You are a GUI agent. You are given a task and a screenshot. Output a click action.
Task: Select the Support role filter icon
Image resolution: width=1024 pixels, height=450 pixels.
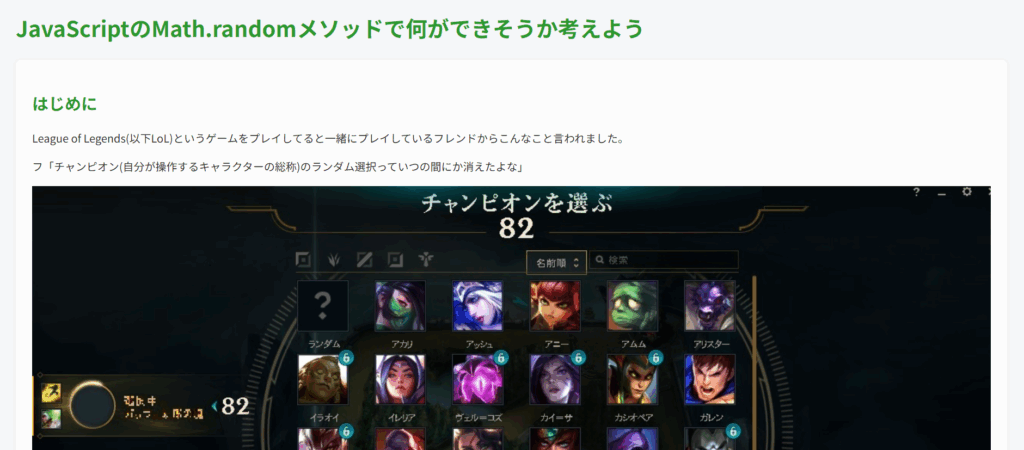(426, 260)
